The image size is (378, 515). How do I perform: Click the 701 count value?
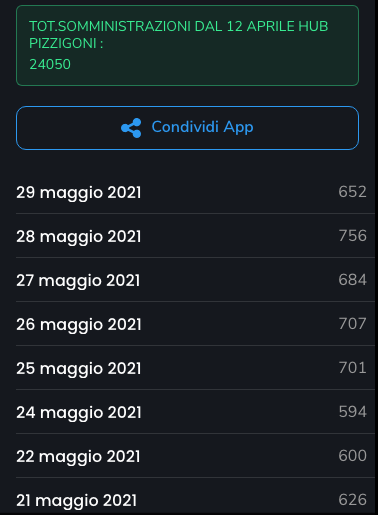click(353, 368)
